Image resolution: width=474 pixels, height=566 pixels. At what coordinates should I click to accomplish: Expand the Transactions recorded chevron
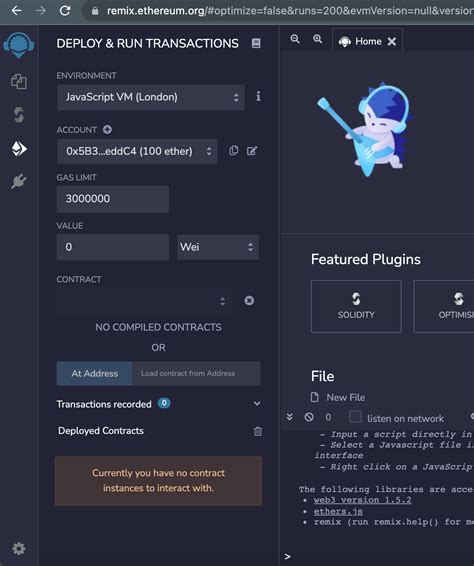pos(257,404)
